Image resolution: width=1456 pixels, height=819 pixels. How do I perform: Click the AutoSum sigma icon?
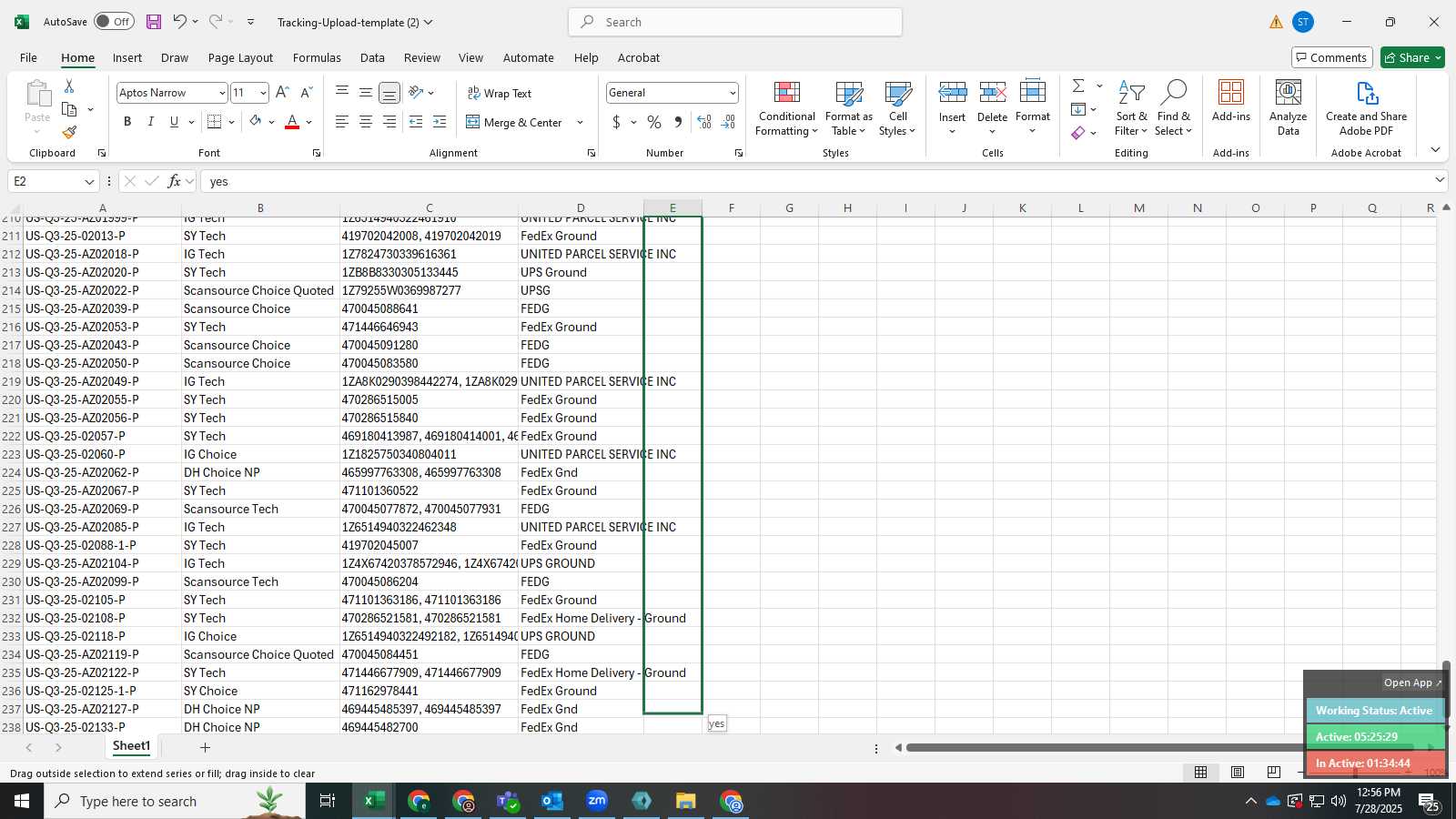click(1078, 86)
